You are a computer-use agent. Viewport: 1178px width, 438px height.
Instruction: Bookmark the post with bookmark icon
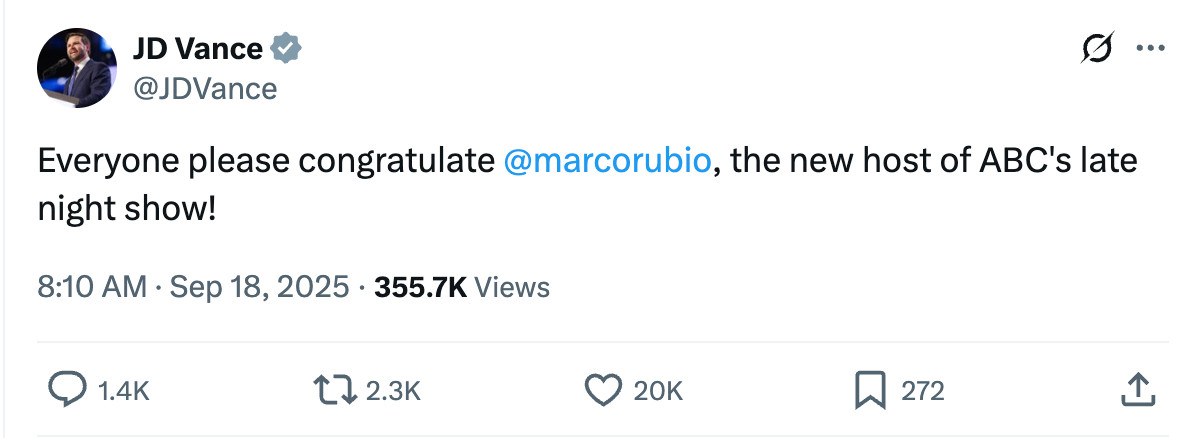pyautogui.click(x=870, y=390)
